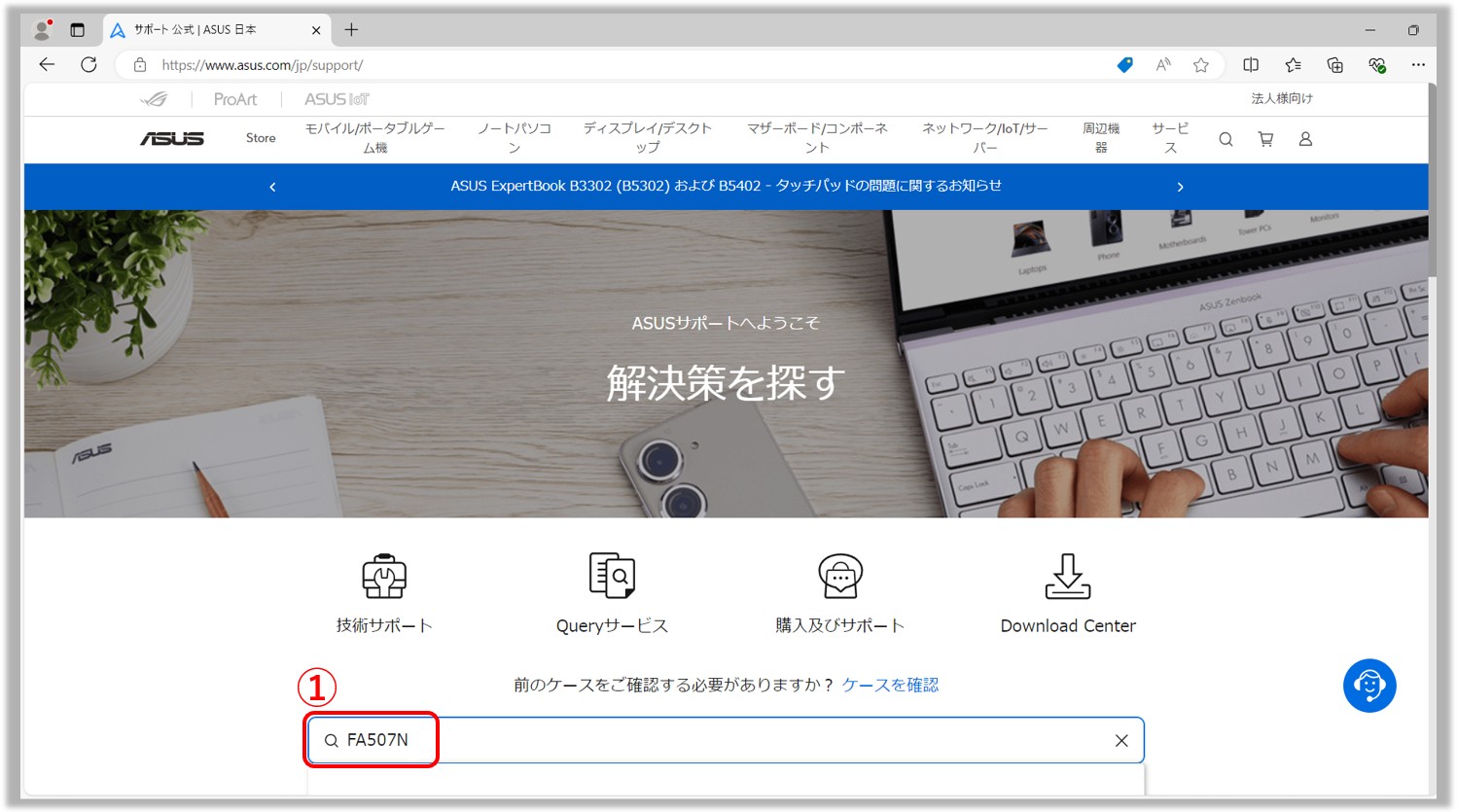This screenshot has height=812, width=1457.
Task: Open 周辺機器 menu
Action: click(1101, 138)
